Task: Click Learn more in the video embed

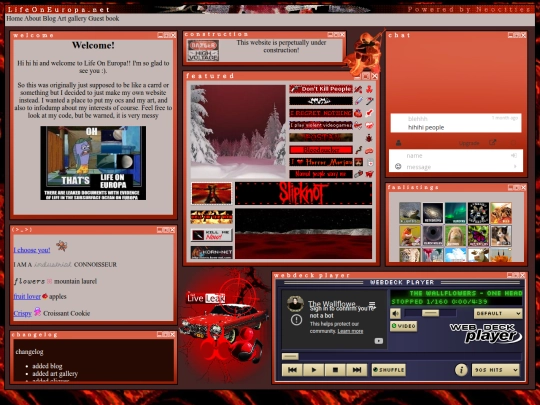Action: click(x=350, y=331)
